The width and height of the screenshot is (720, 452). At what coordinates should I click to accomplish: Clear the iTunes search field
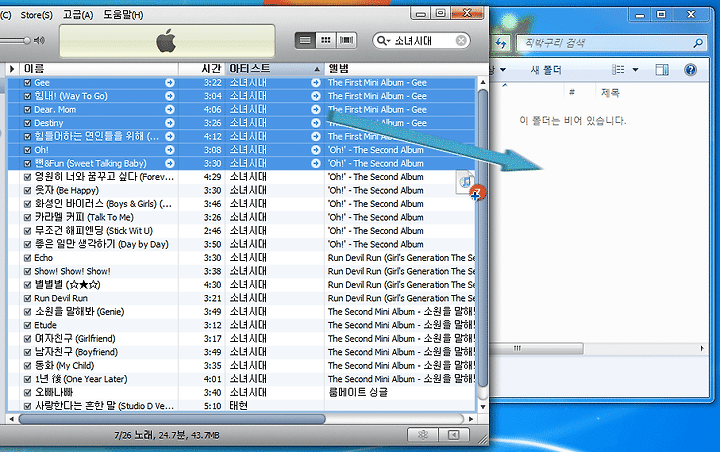461,41
